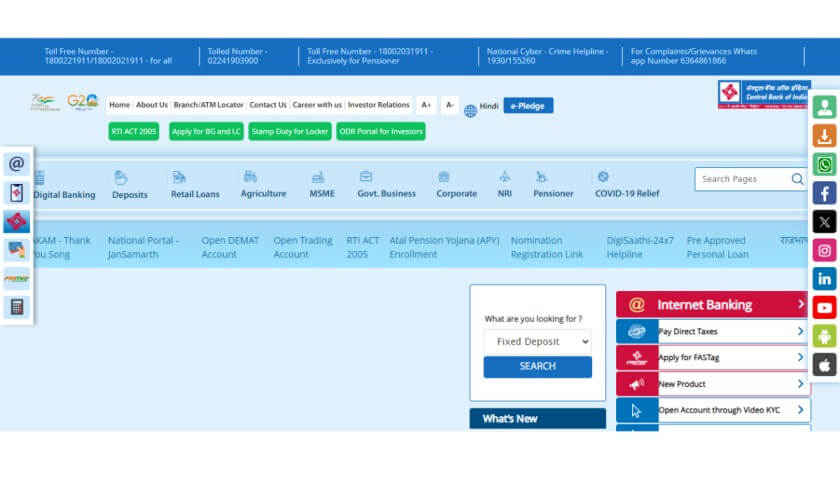Click the search magnifier icon
Viewport: 840px width, 479px height.
[x=797, y=179]
